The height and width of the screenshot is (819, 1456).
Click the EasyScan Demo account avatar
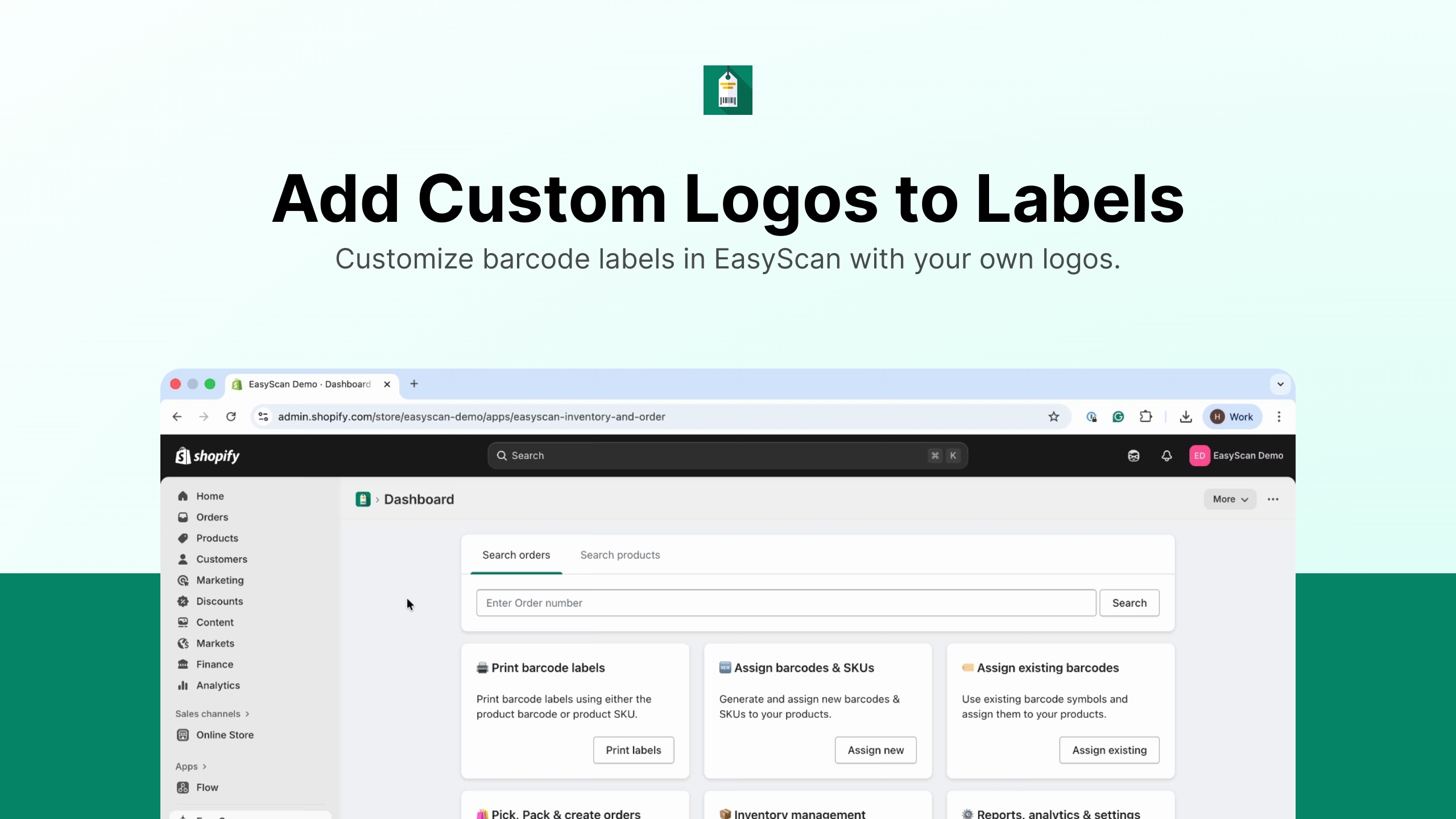[x=1199, y=456]
